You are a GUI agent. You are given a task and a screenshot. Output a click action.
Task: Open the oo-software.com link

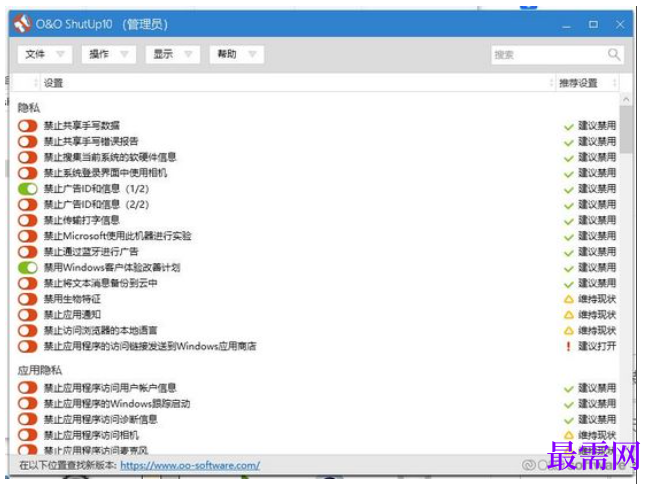tap(190, 465)
